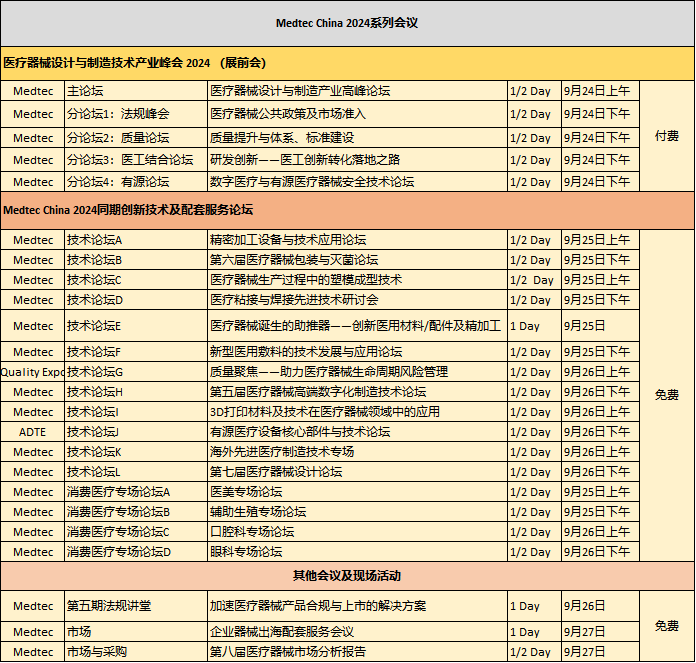Select '研发创新——医工创新转化落地之路' cell
The width and height of the screenshot is (696, 663).
(357, 160)
